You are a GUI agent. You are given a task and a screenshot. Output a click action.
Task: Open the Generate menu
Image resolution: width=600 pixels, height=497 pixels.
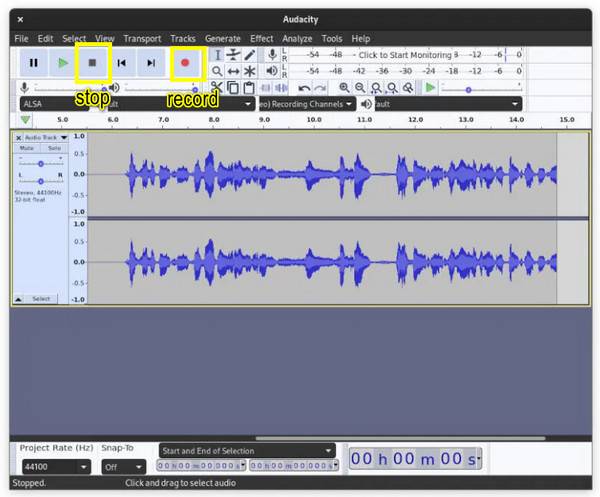(223, 39)
